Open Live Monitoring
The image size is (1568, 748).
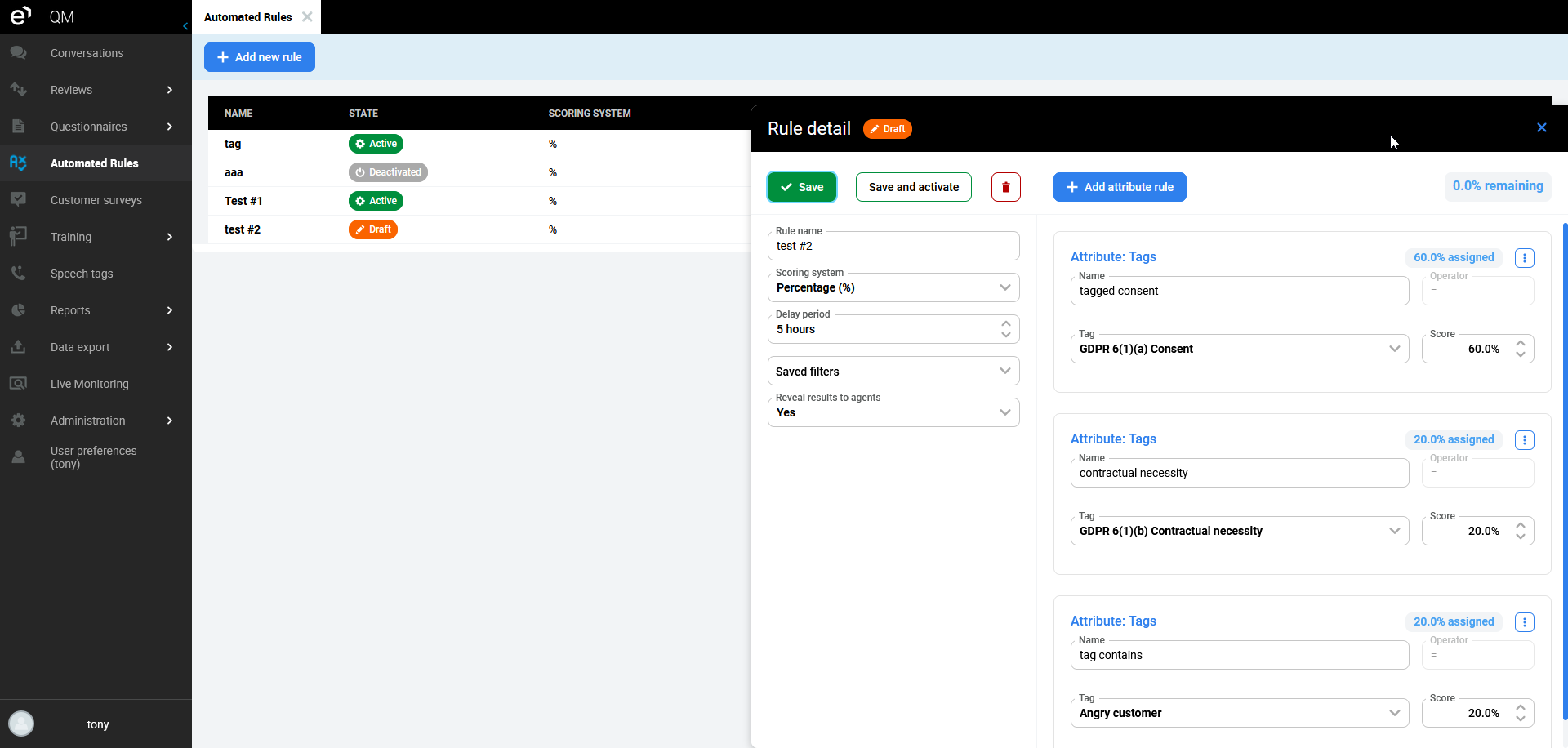(89, 384)
